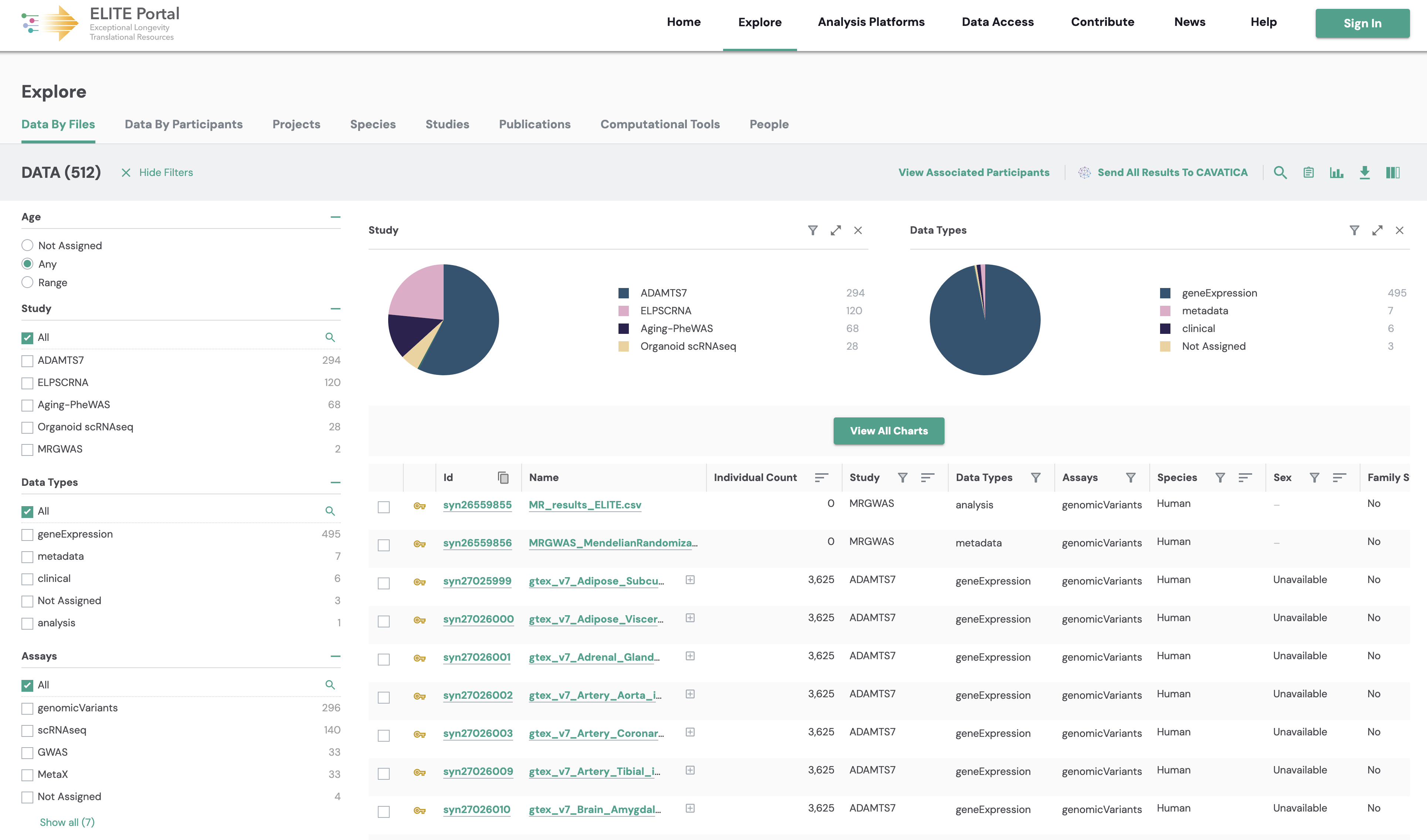The image size is (1427, 840).
Task: Collapse the Study filter section
Action: click(x=335, y=309)
